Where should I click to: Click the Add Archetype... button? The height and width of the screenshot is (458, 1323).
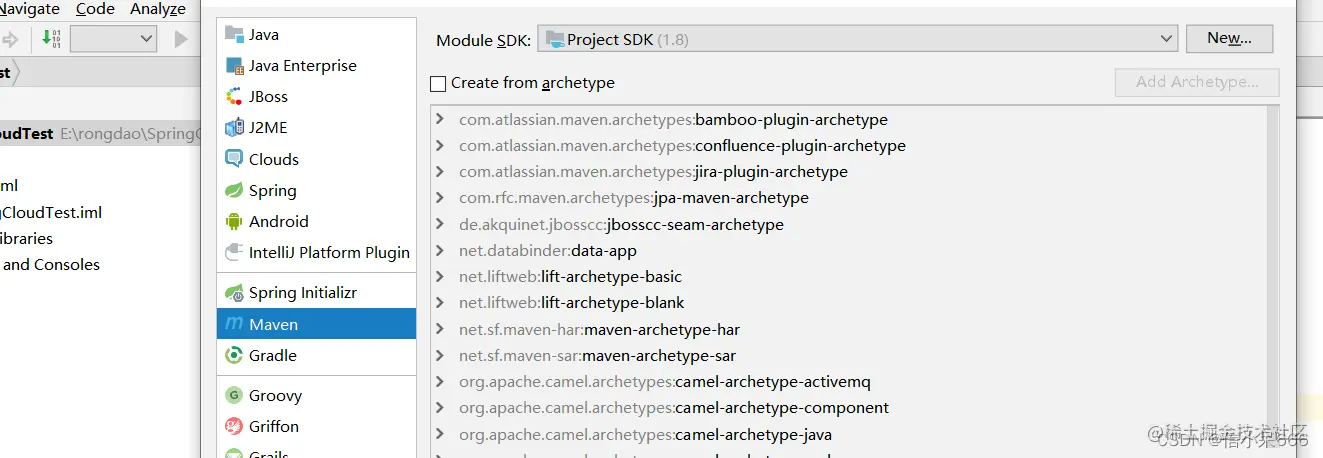click(1197, 83)
